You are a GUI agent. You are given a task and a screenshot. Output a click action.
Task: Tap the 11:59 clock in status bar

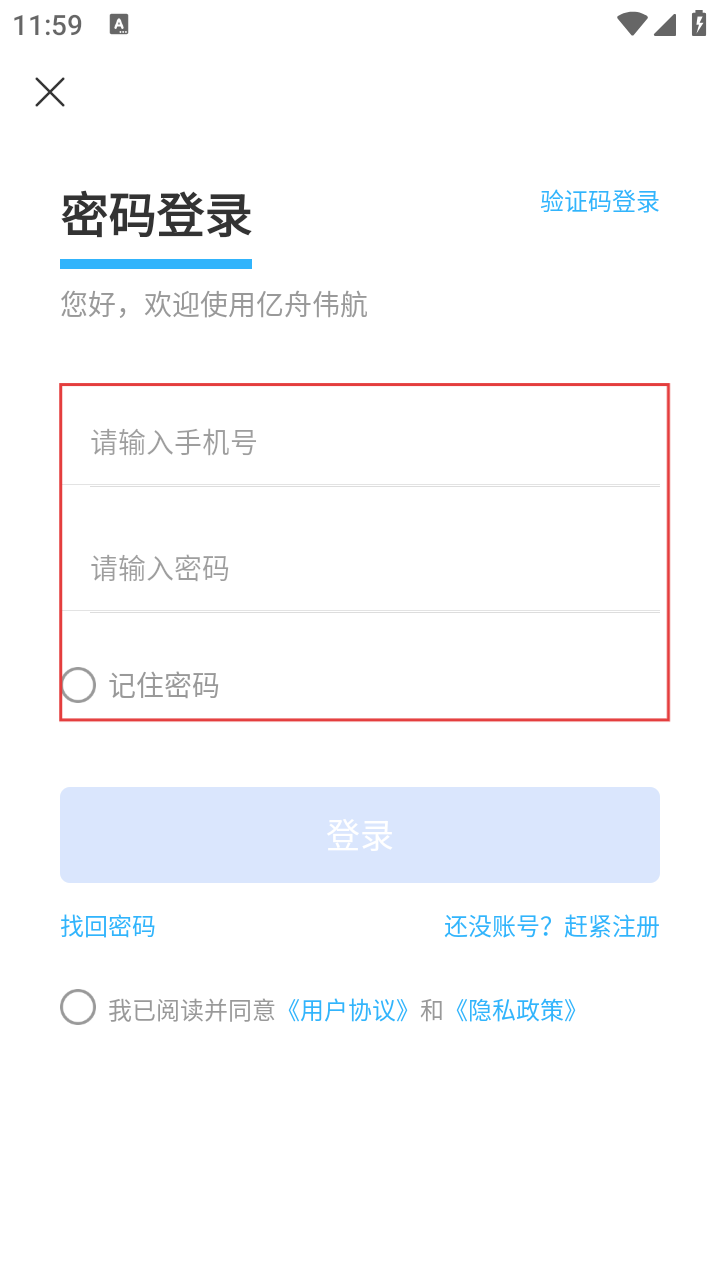point(48,25)
